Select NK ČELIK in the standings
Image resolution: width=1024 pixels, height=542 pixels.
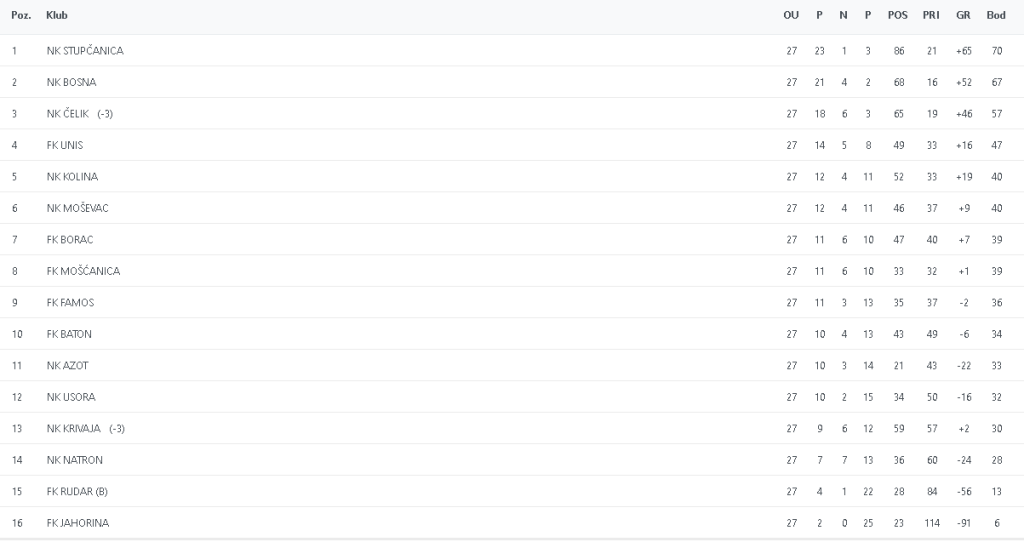click(x=68, y=114)
